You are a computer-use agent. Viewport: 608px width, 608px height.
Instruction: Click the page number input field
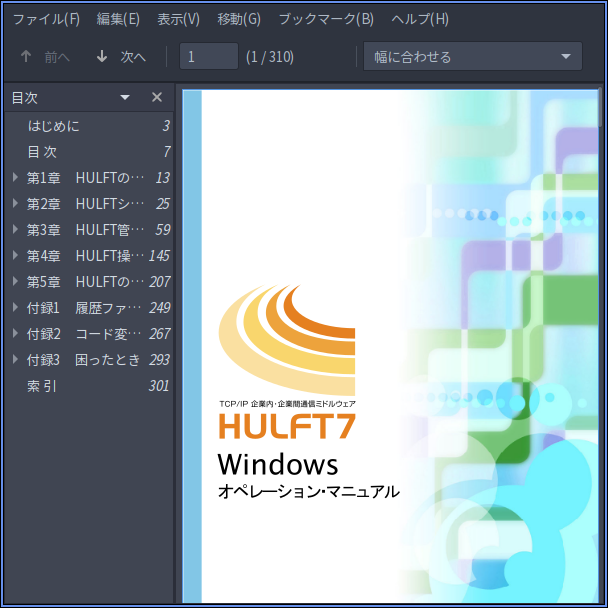point(209,57)
